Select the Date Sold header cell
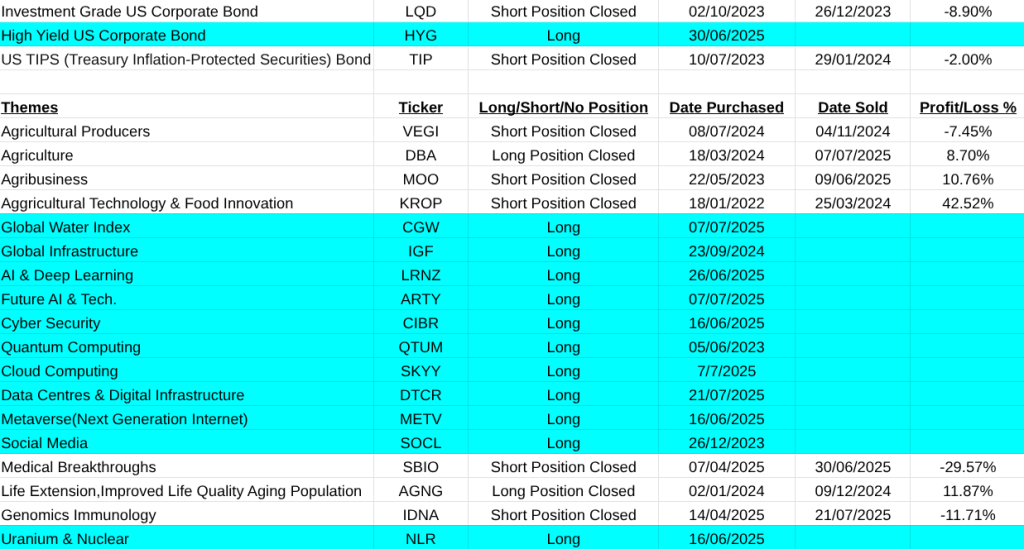Screen dimensions: 1024x549 click(852, 107)
